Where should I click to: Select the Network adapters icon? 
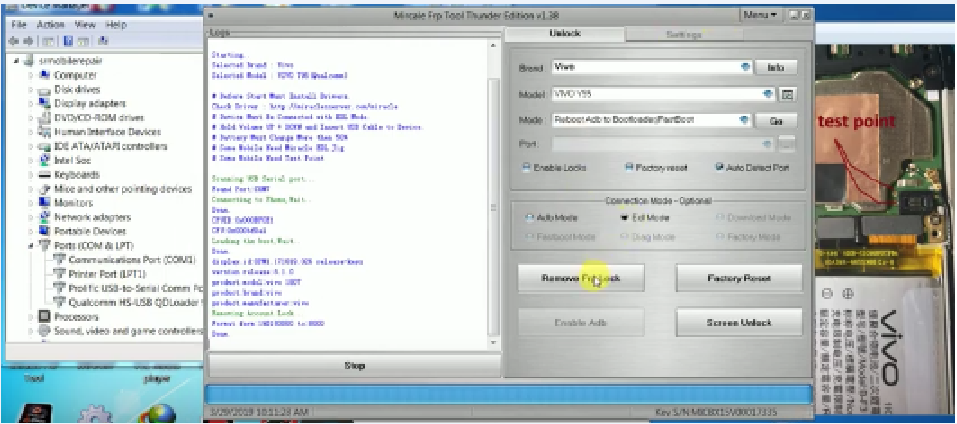44,217
